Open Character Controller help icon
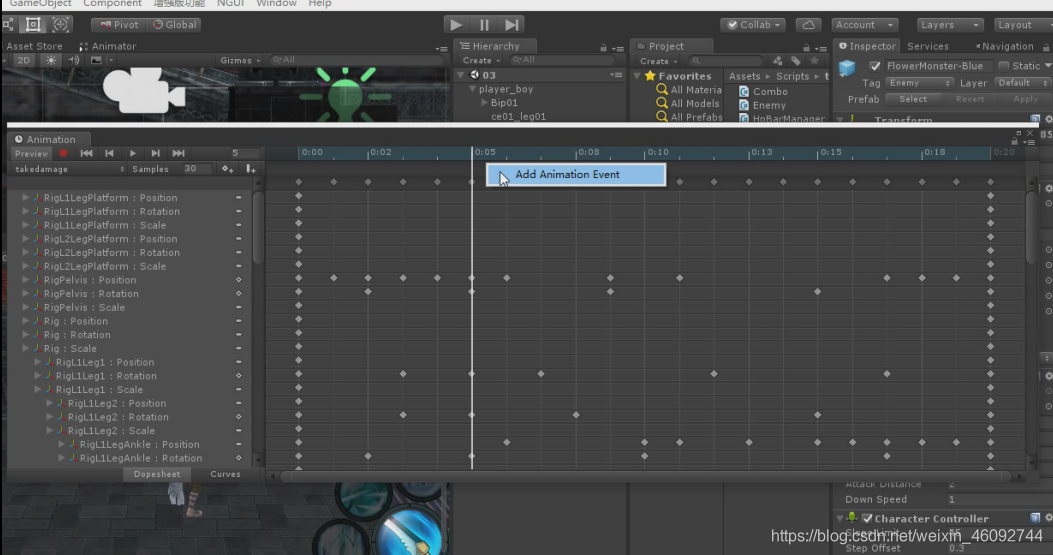This screenshot has height=555, width=1053. click(1035, 518)
